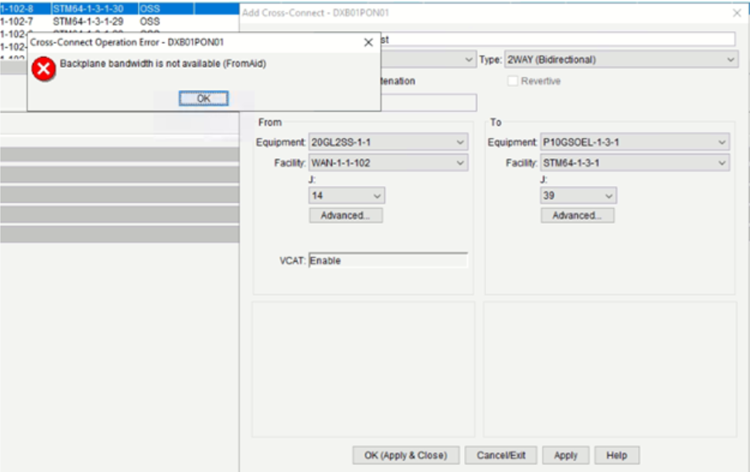This screenshot has width=751, height=472.
Task: Open Help for Add Cross-Connect
Action: click(617, 455)
